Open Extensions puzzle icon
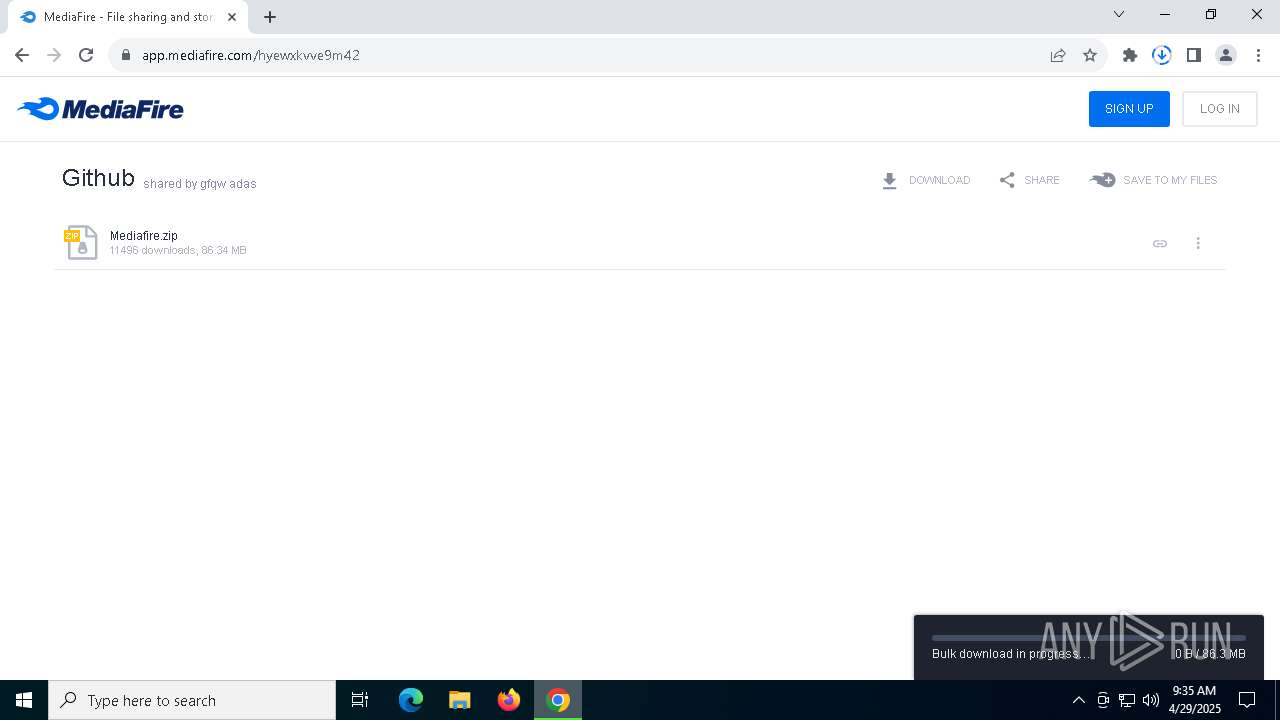This screenshot has height=720, width=1280. [x=1130, y=55]
